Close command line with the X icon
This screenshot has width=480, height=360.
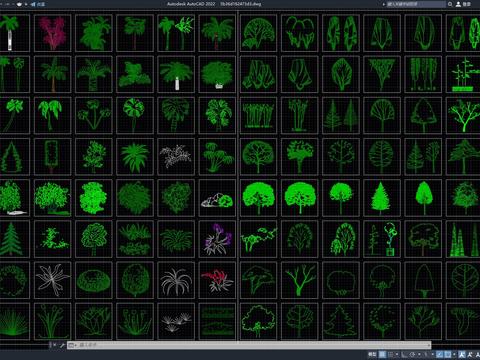coord(54,345)
